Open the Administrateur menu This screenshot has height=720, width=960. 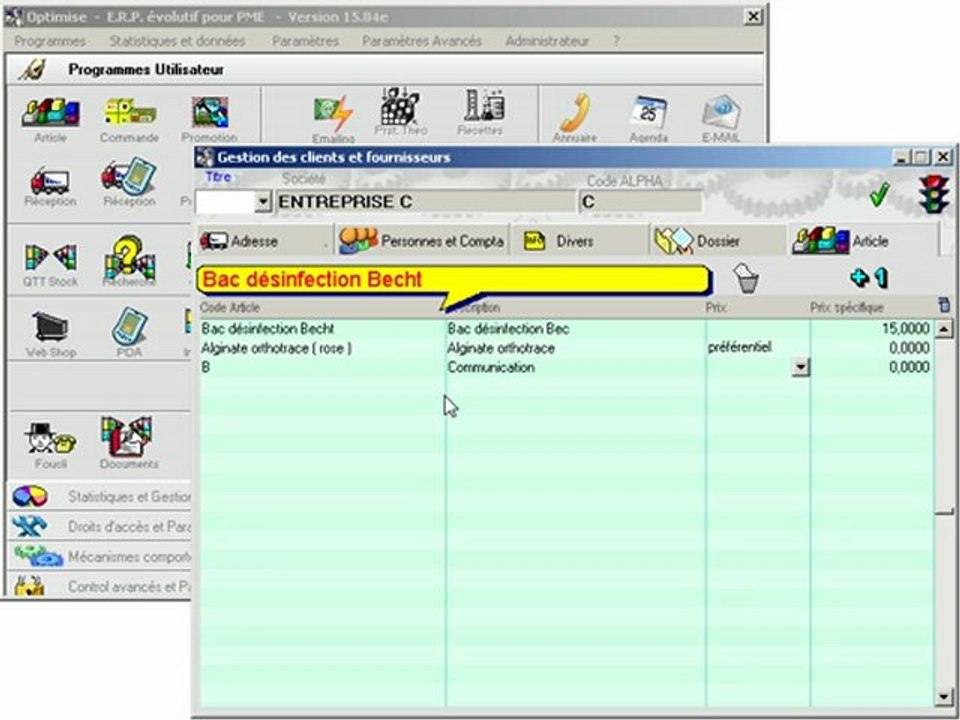547,41
